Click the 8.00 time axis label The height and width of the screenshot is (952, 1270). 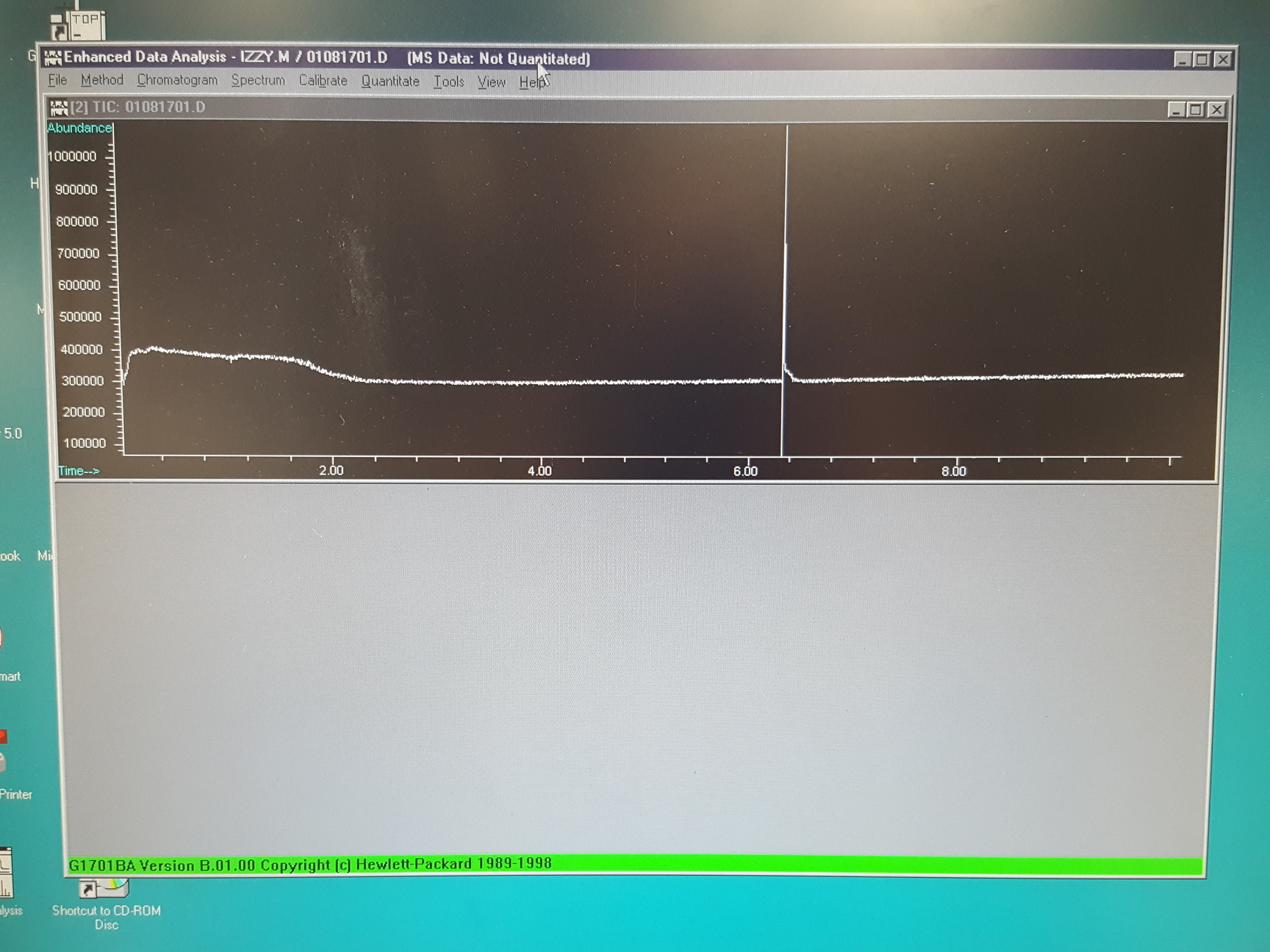(954, 471)
